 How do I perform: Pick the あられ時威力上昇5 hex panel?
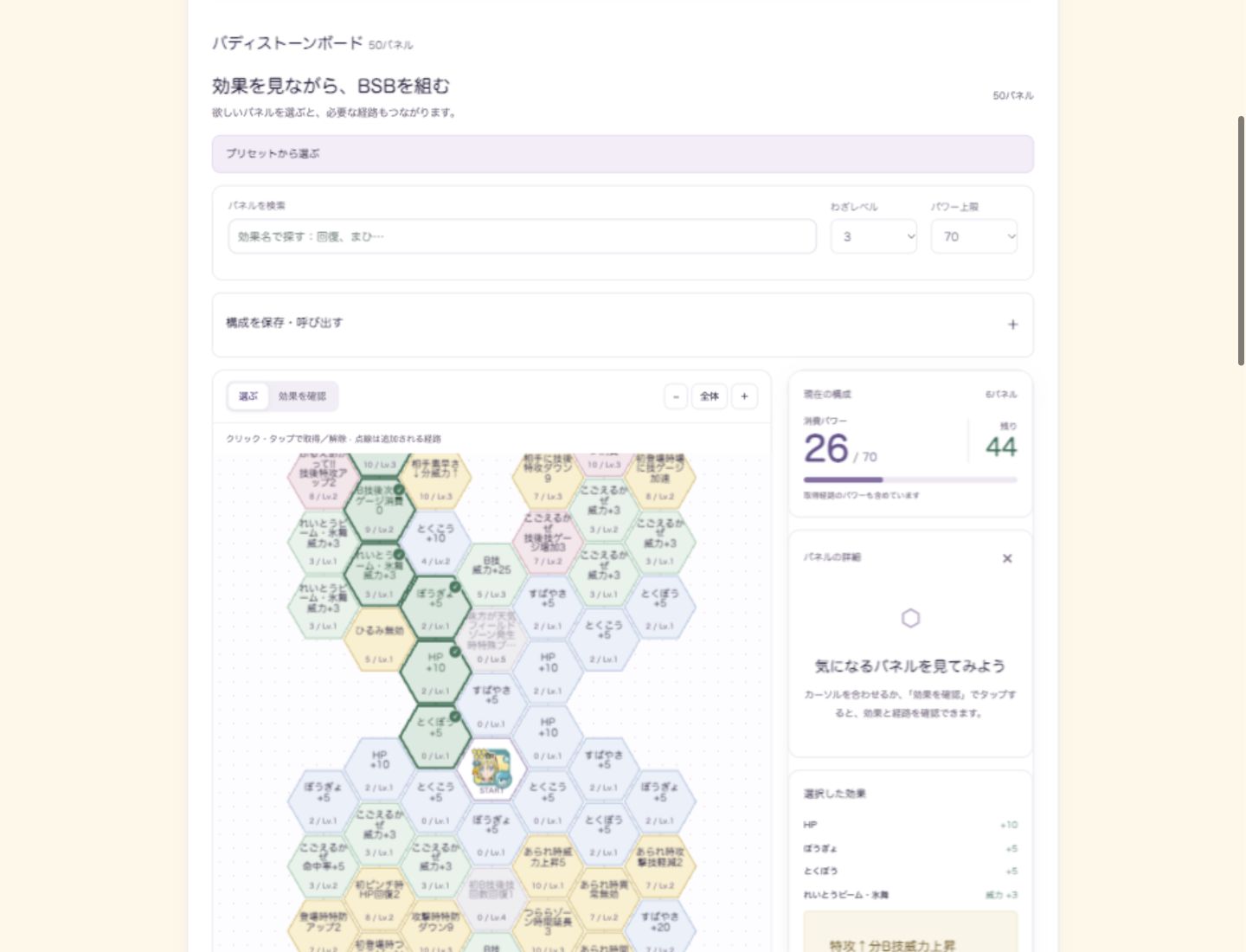pos(548,868)
